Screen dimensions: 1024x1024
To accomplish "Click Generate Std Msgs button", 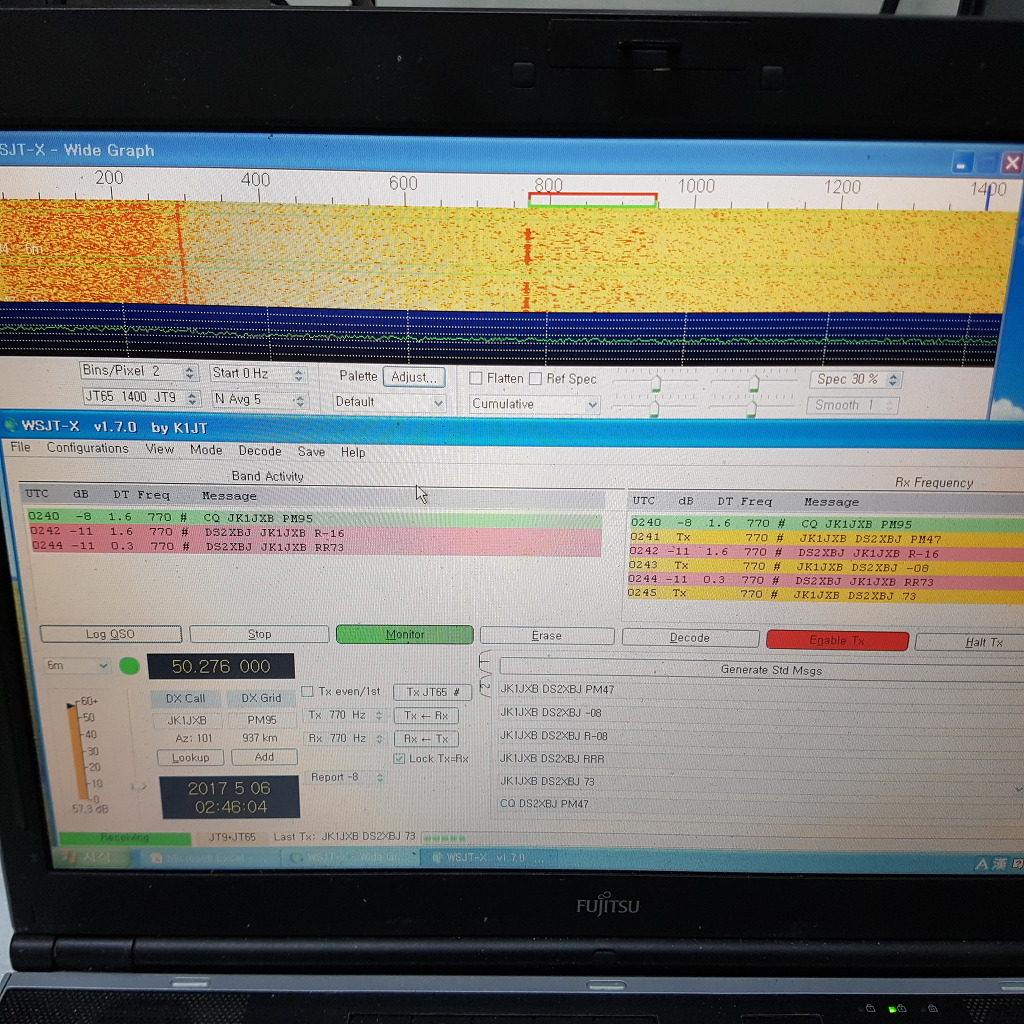I will click(761, 669).
